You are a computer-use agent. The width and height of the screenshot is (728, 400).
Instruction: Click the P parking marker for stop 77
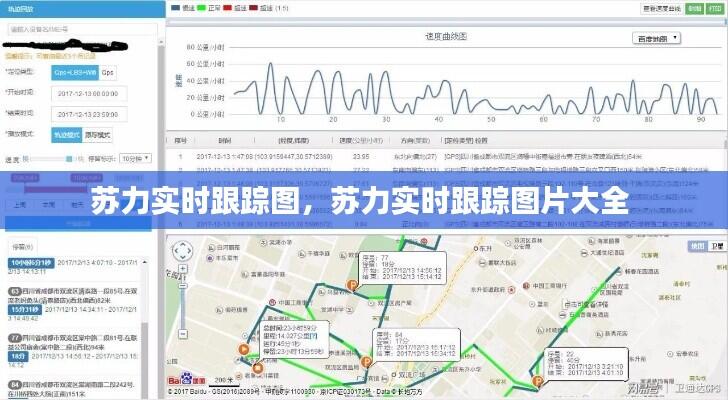tap(352, 285)
